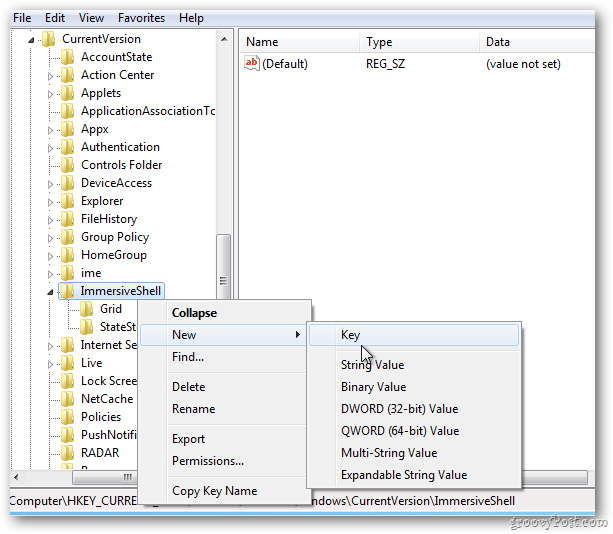The height and width of the screenshot is (534, 613).
Task: Click the Name column header
Action: [299, 42]
